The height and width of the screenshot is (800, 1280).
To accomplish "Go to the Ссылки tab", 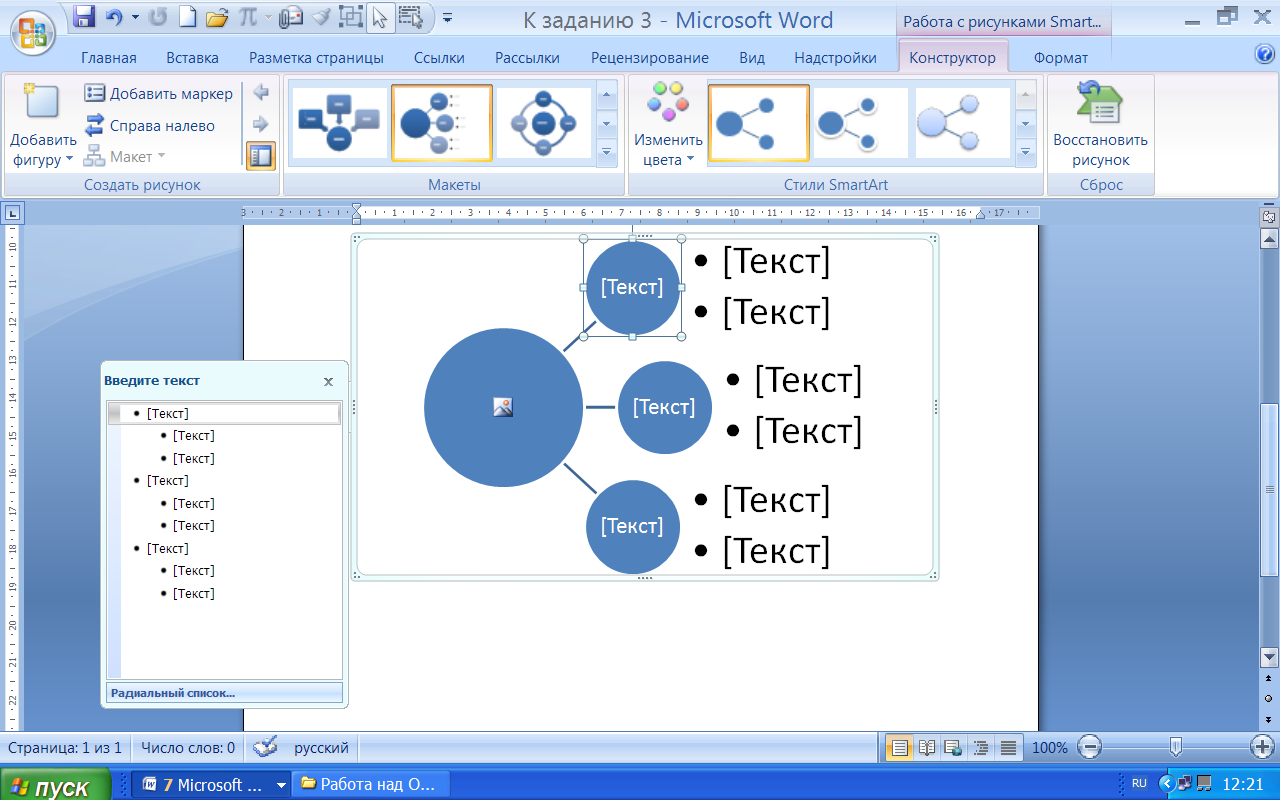I will tap(438, 58).
